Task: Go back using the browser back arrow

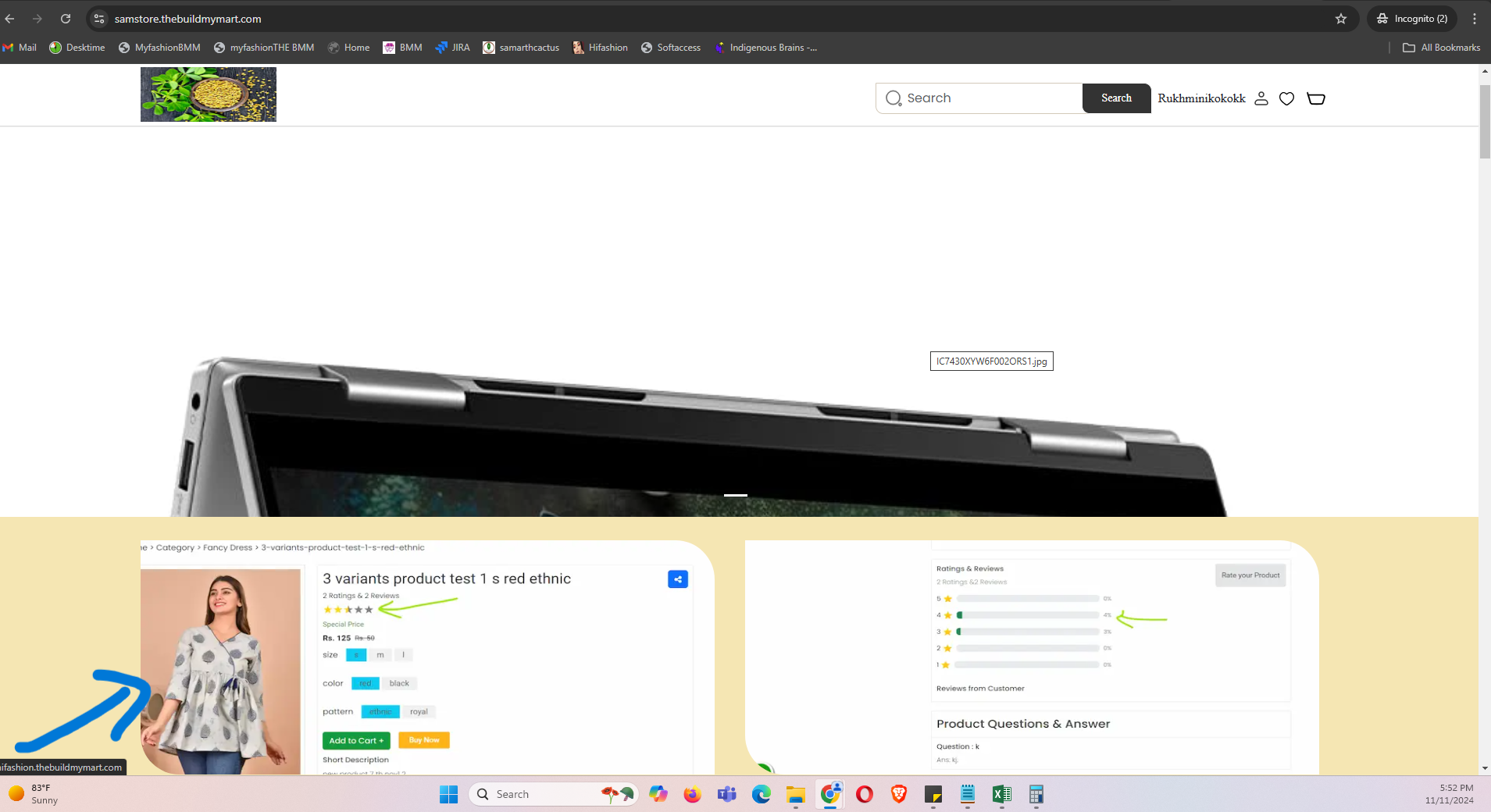Action: (10, 19)
